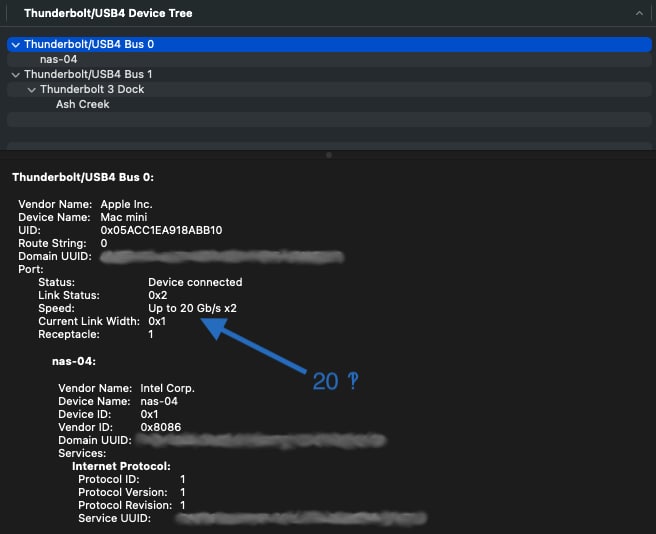Select the Thunderbolt/USB4 Bus 1 row label
Screen dimensions: 656x534
88,74
